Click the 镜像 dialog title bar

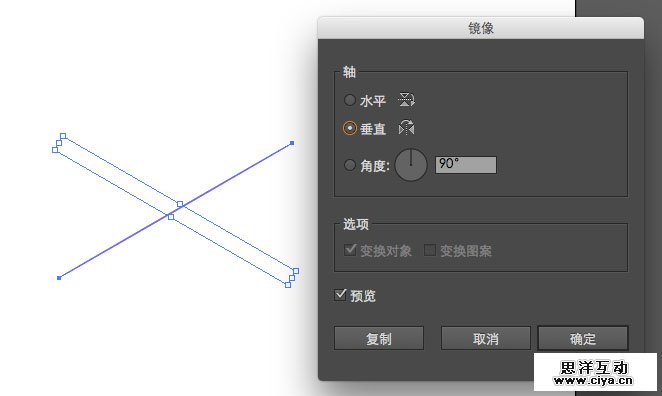pyautogui.click(x=481, y=28)
